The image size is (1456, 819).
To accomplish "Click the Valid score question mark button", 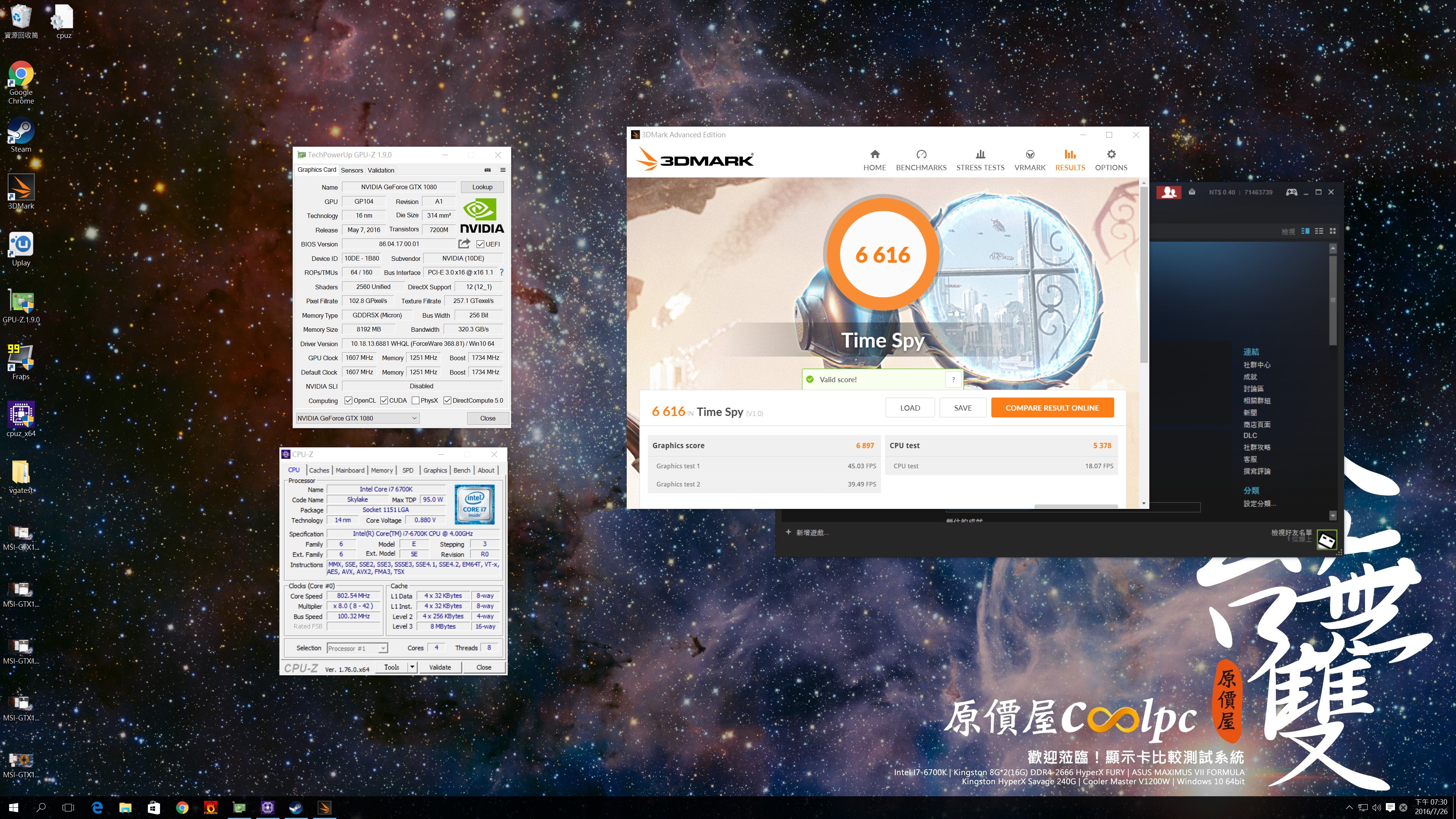I will (x=953, y=379).
